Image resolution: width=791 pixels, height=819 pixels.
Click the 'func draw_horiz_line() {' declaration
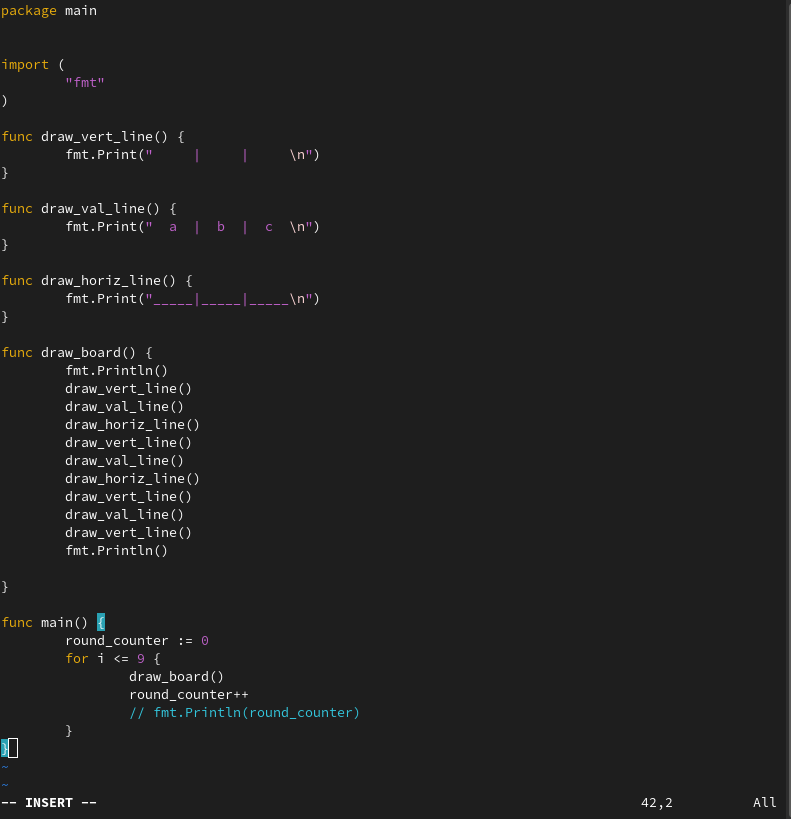(97, 281)
